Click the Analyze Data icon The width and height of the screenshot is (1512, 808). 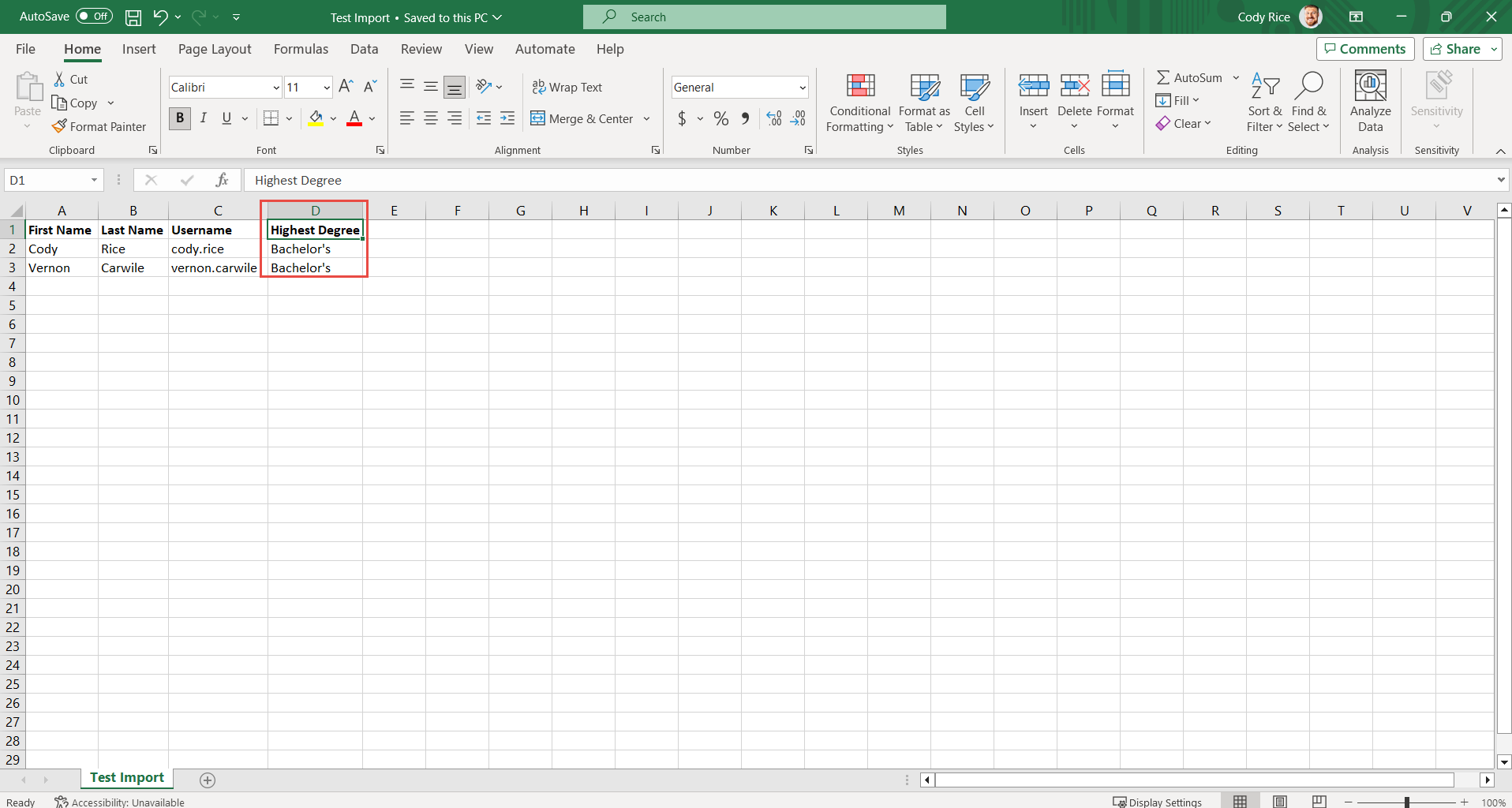click(1371, 87)
